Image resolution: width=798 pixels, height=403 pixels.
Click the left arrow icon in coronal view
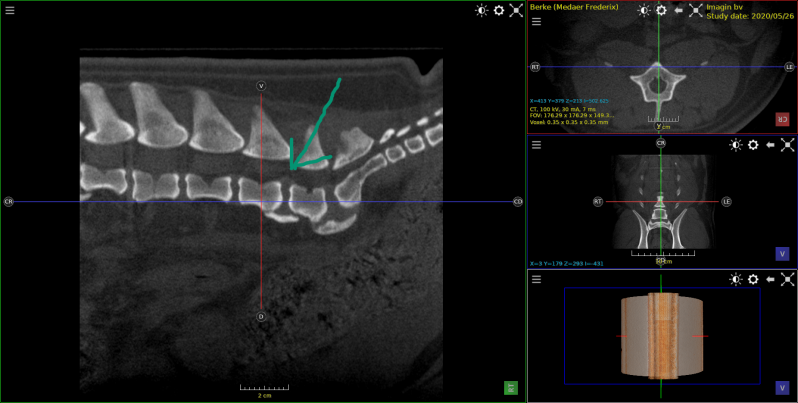770,145
